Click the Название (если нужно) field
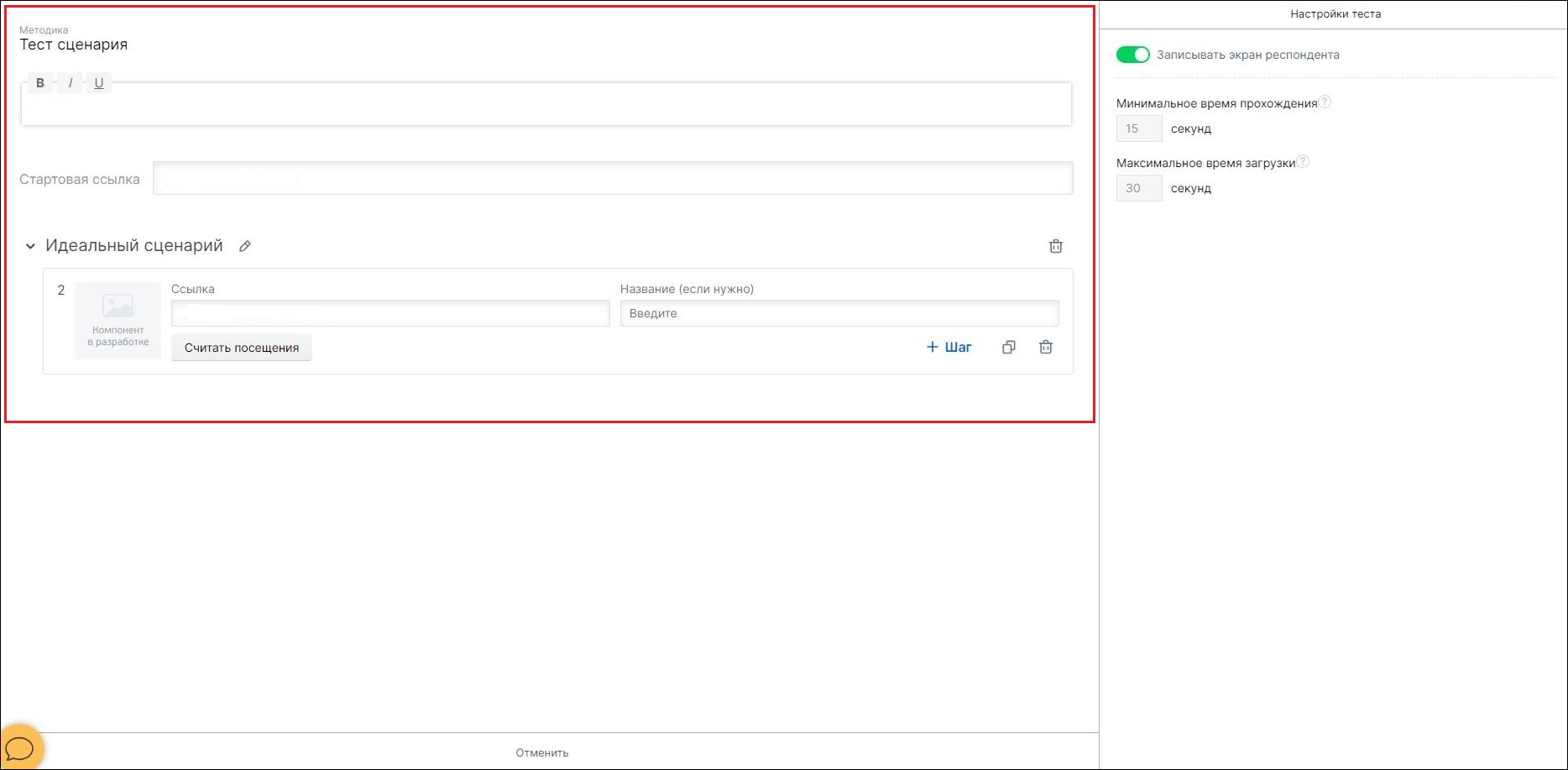 [839, 313]
